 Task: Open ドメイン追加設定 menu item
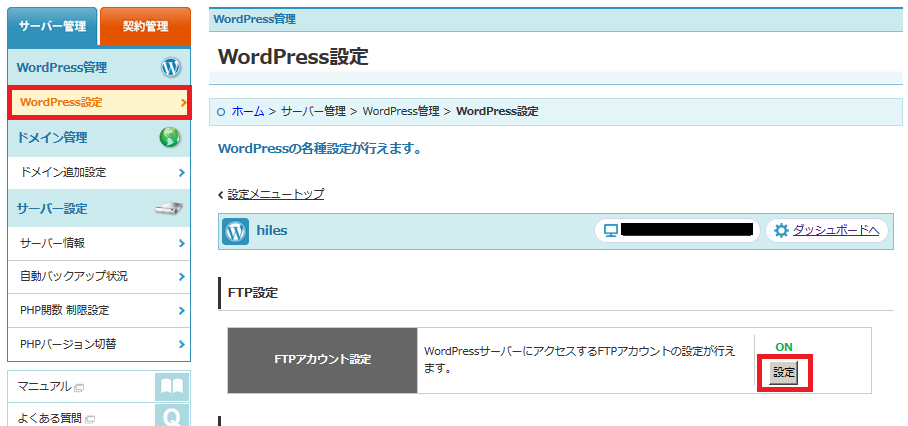[99, 172]
